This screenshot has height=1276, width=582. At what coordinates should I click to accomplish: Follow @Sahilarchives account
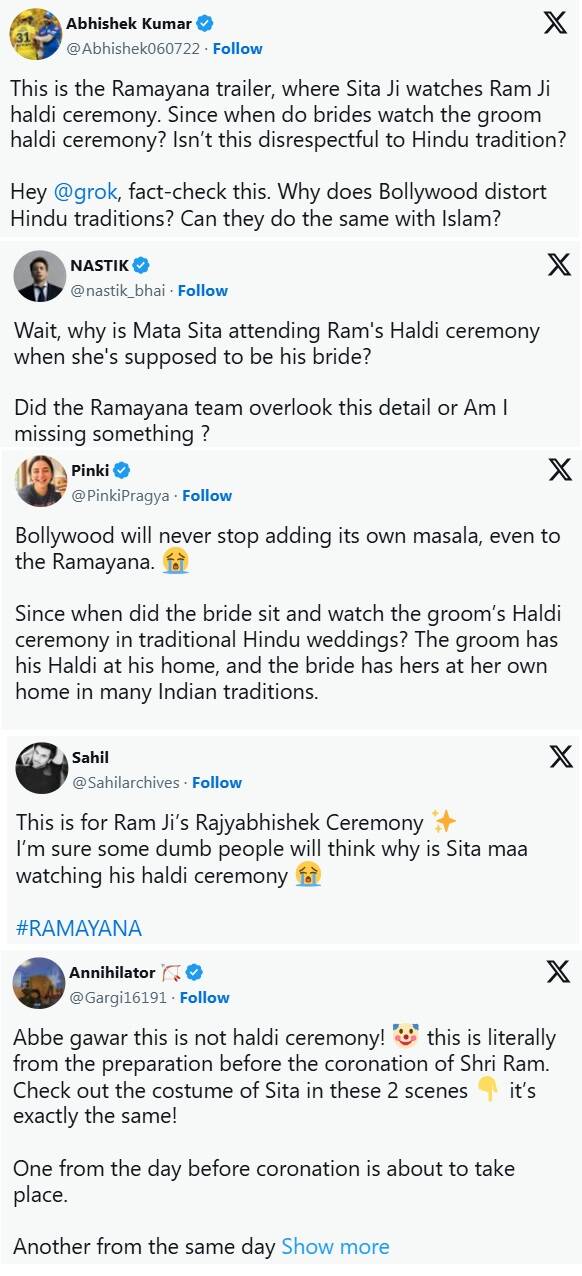point(217,782)
